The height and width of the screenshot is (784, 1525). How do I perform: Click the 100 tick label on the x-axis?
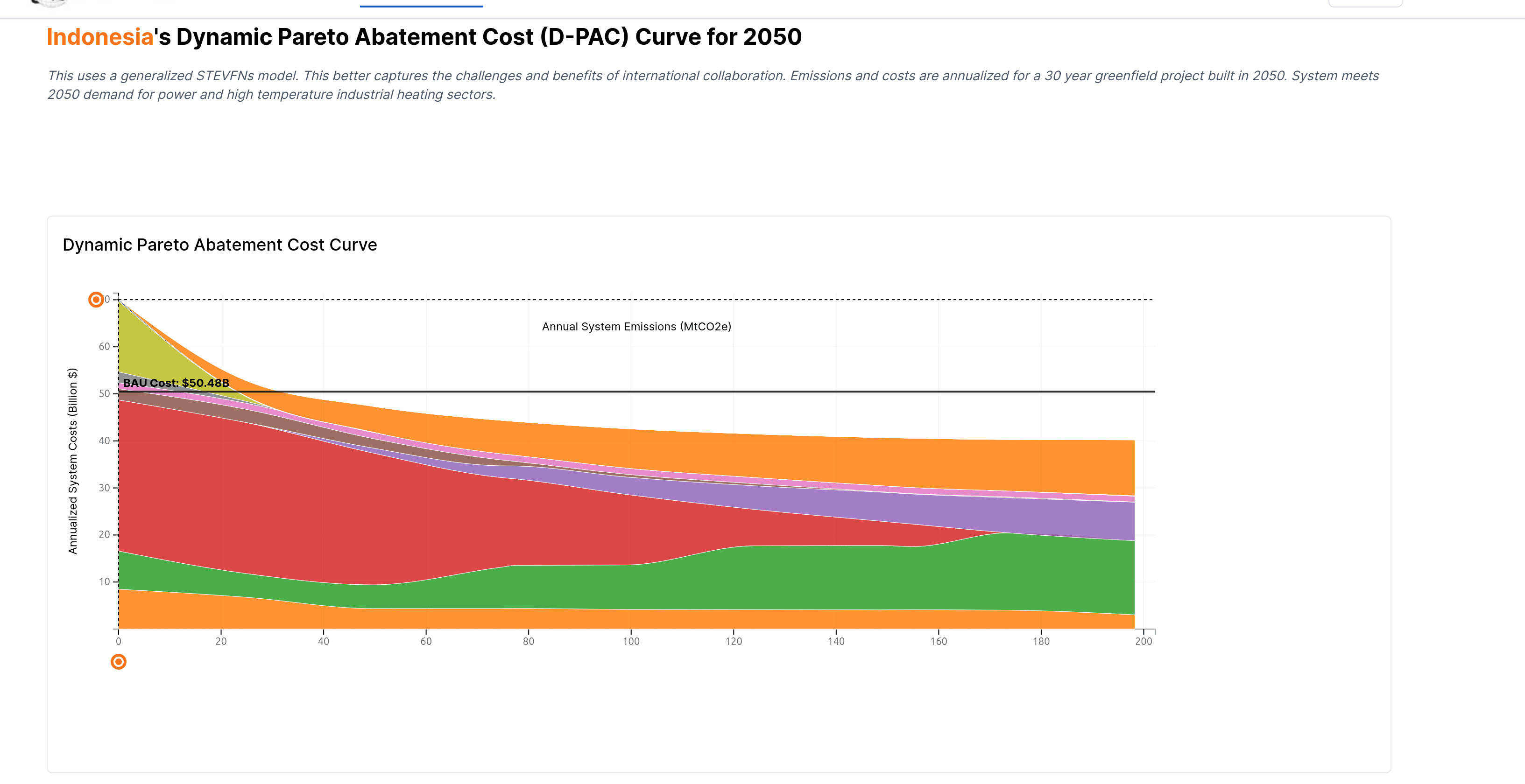coord(631,641)
